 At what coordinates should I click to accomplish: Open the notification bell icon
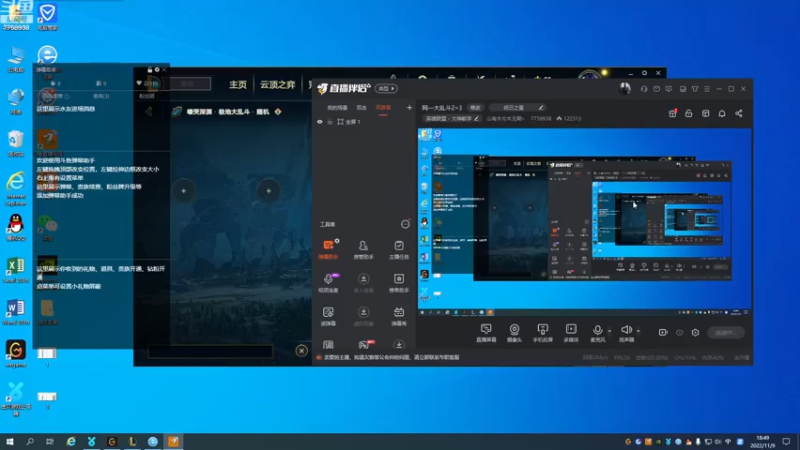point(722,113)
